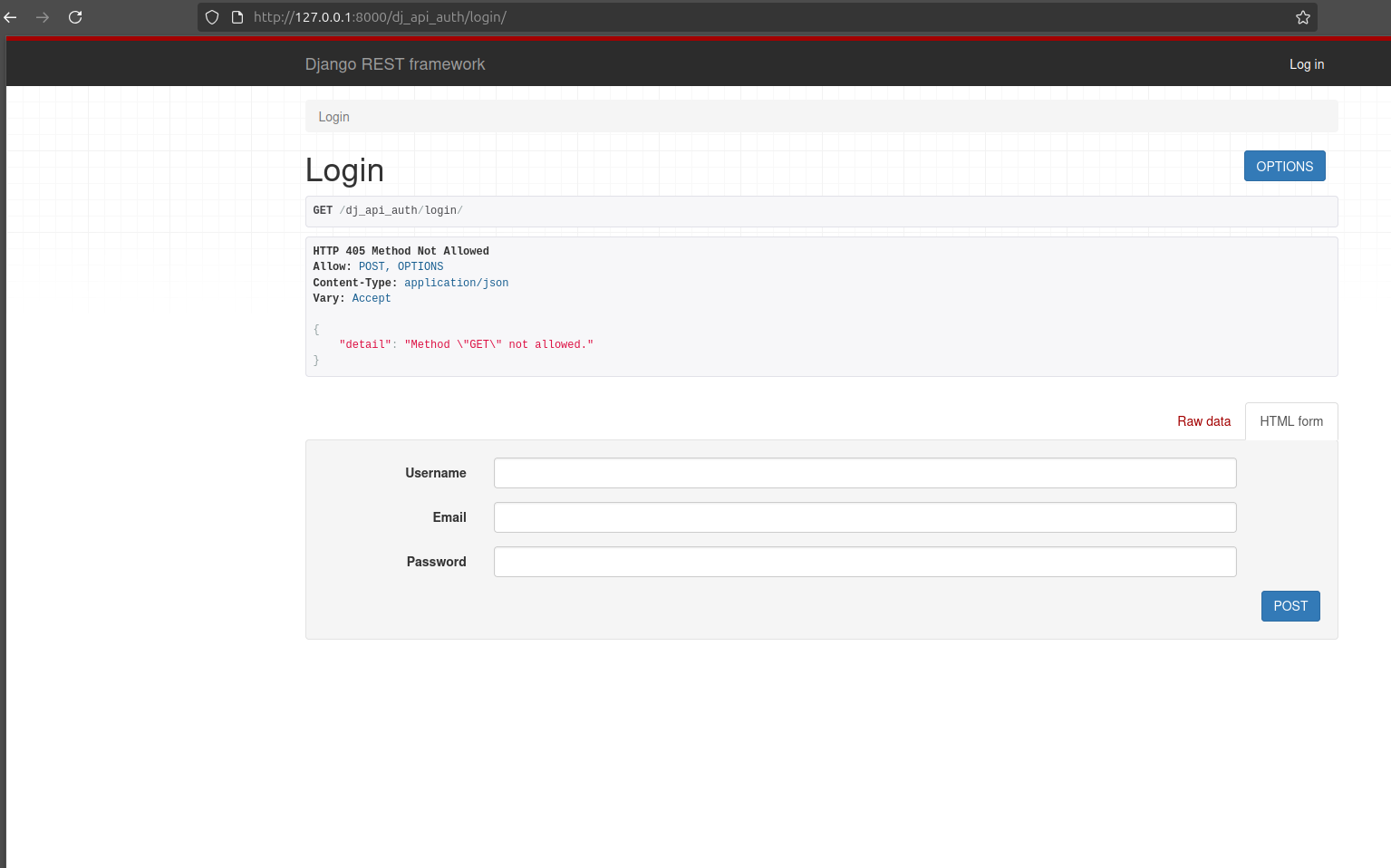This screenshot has width=1391, height=868.
Task: Open the site information page icon
Action: coord(237,16)
